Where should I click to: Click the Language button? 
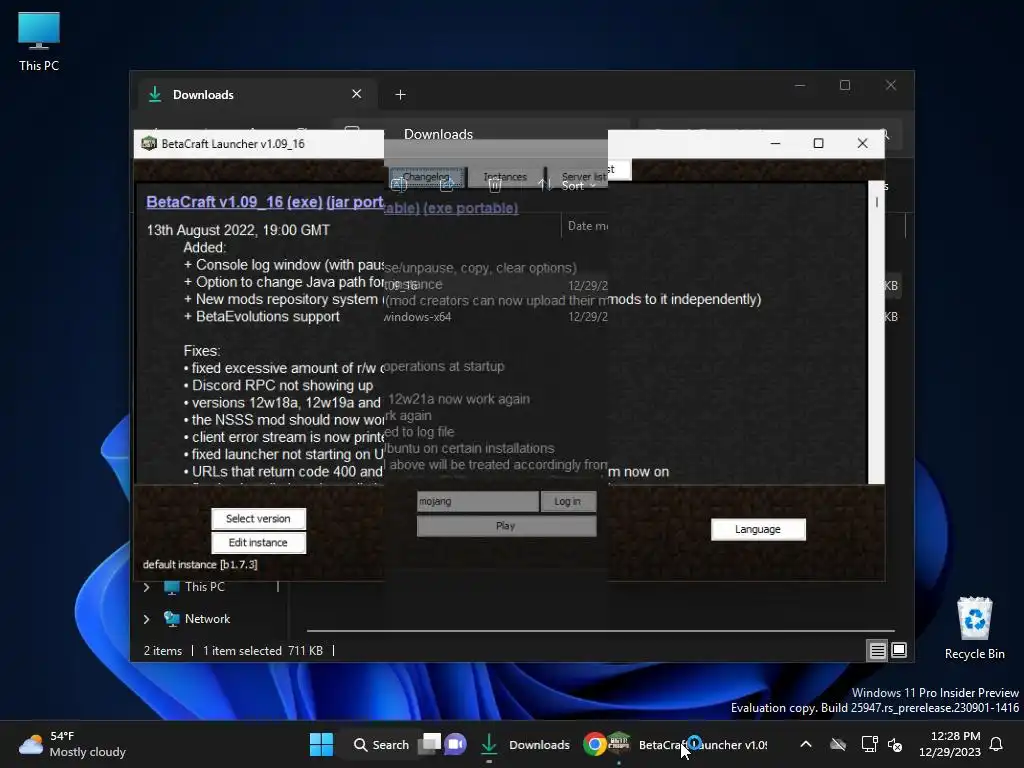758,530
